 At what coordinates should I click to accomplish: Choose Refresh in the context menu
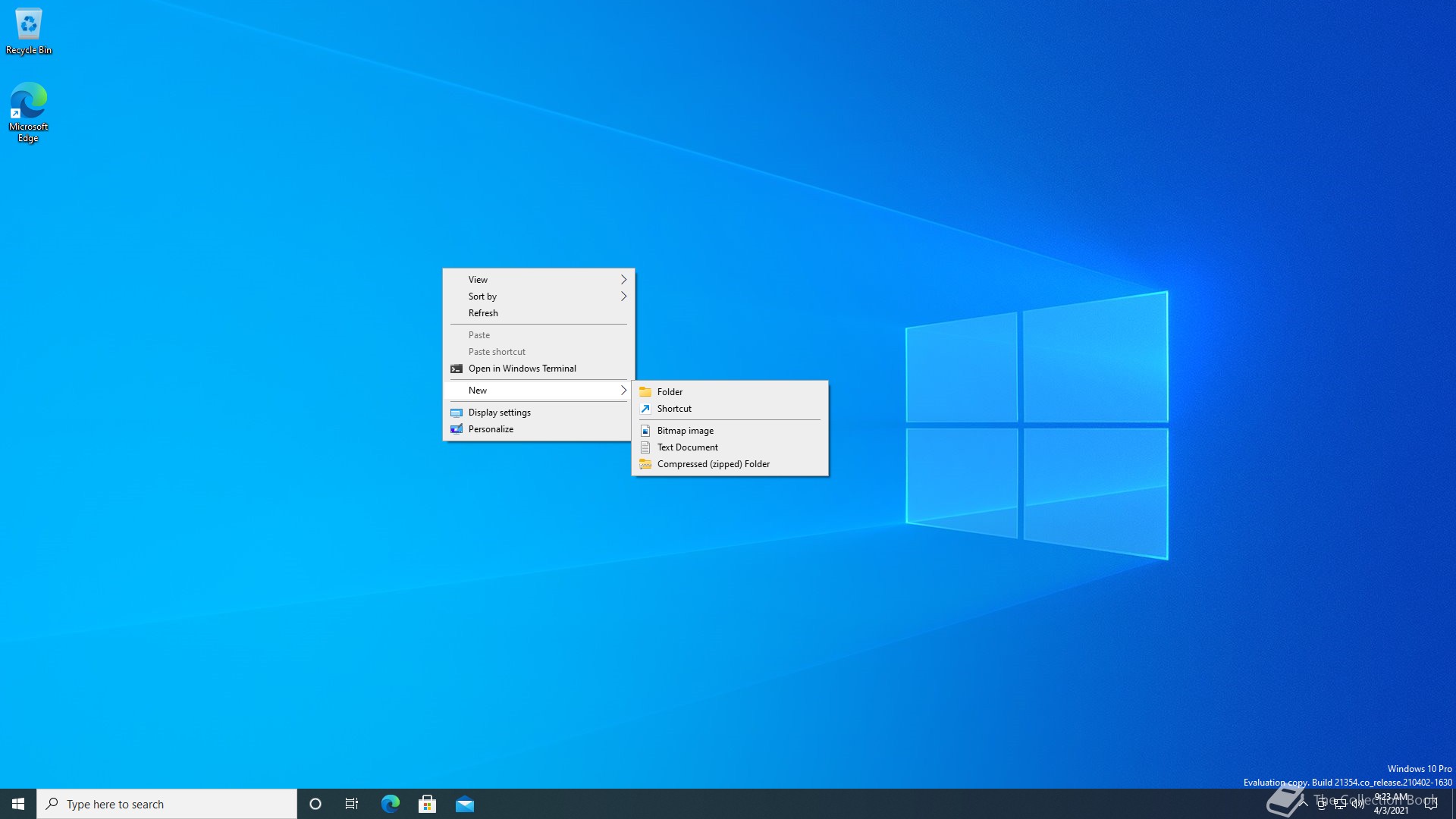point(483,313)
